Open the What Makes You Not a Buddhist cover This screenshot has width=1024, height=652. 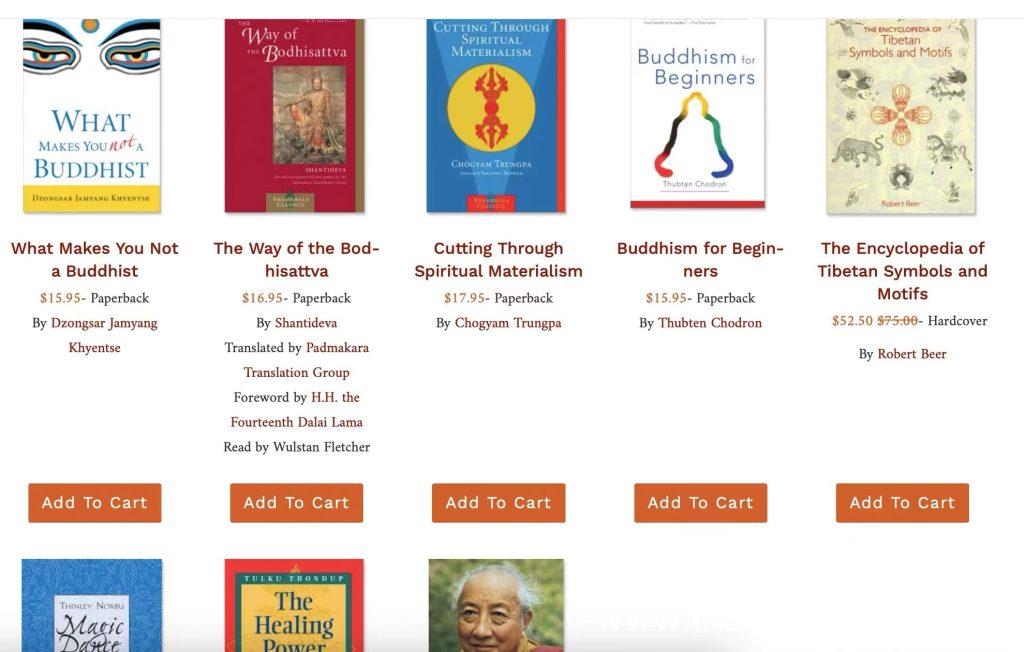point(91,116)
